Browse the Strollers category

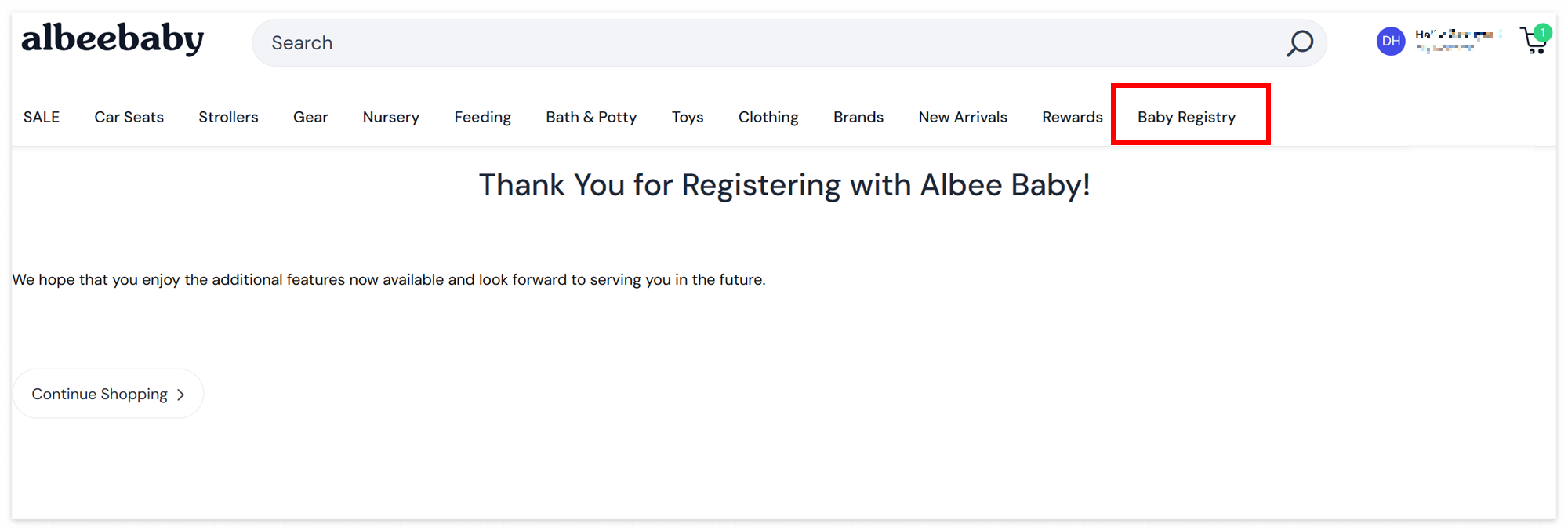pos(228,117)
